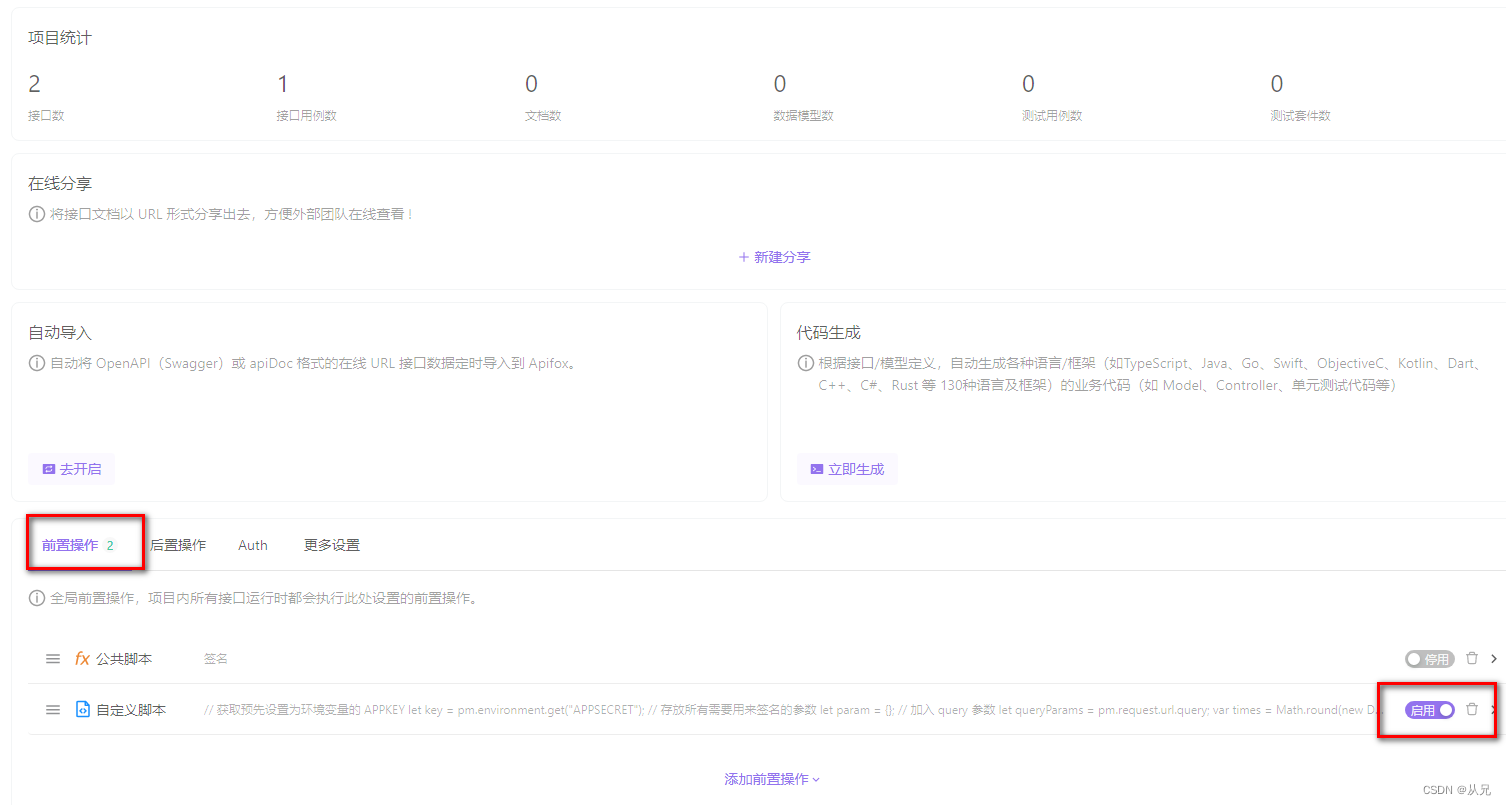Click the 接口用例数 statistic label
Viewport: 1506px width, 805px height.
click(x=307, y=116)
